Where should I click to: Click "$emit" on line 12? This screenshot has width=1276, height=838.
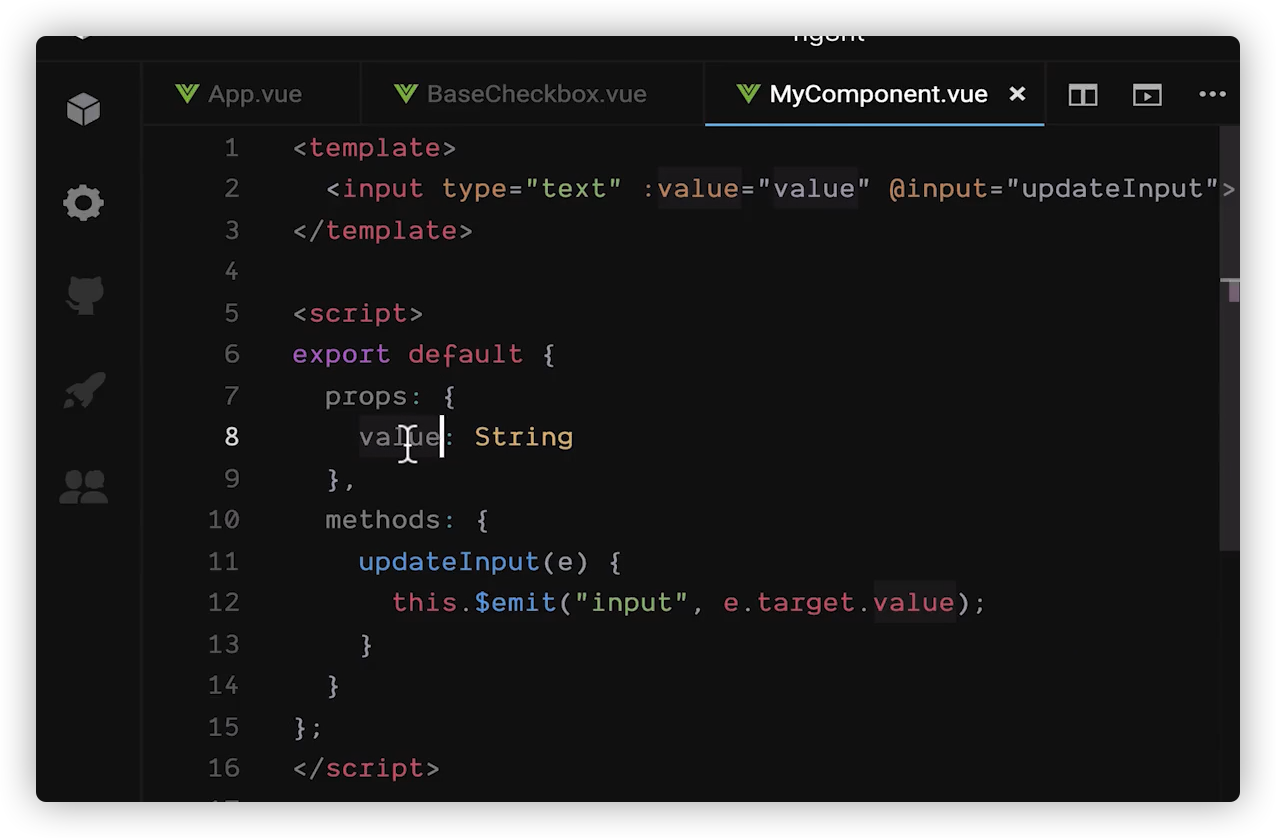[x=515, y=602]
